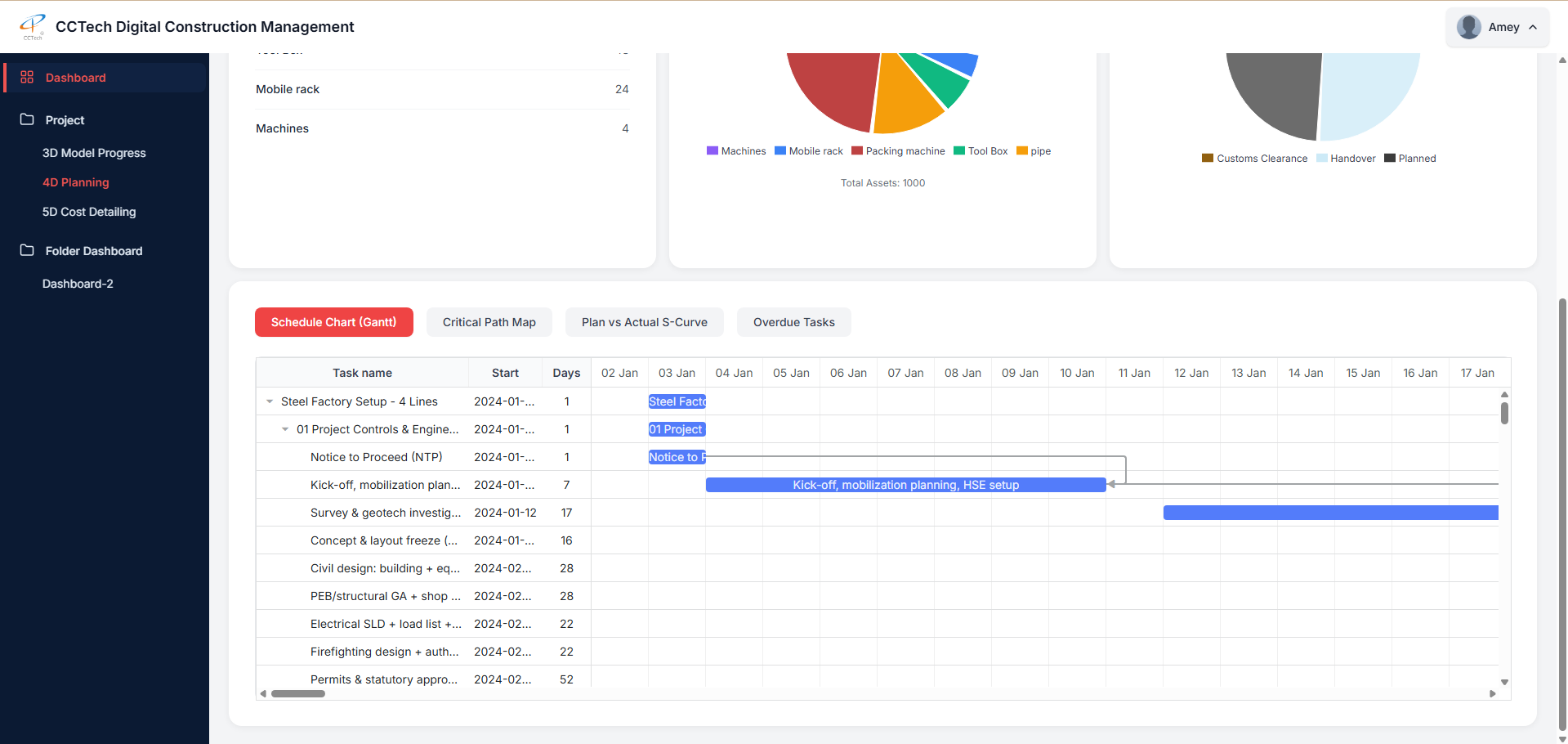Click the Amey user avatar
Screen dimensions: 1568x744
point(1469,27)
